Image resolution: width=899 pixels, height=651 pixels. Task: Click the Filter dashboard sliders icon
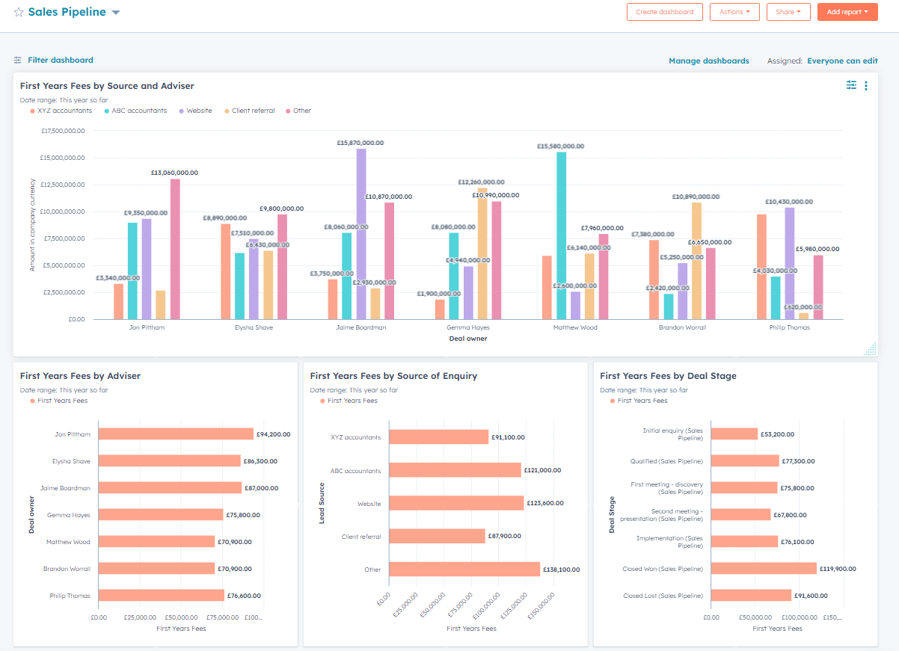[18, 60]
